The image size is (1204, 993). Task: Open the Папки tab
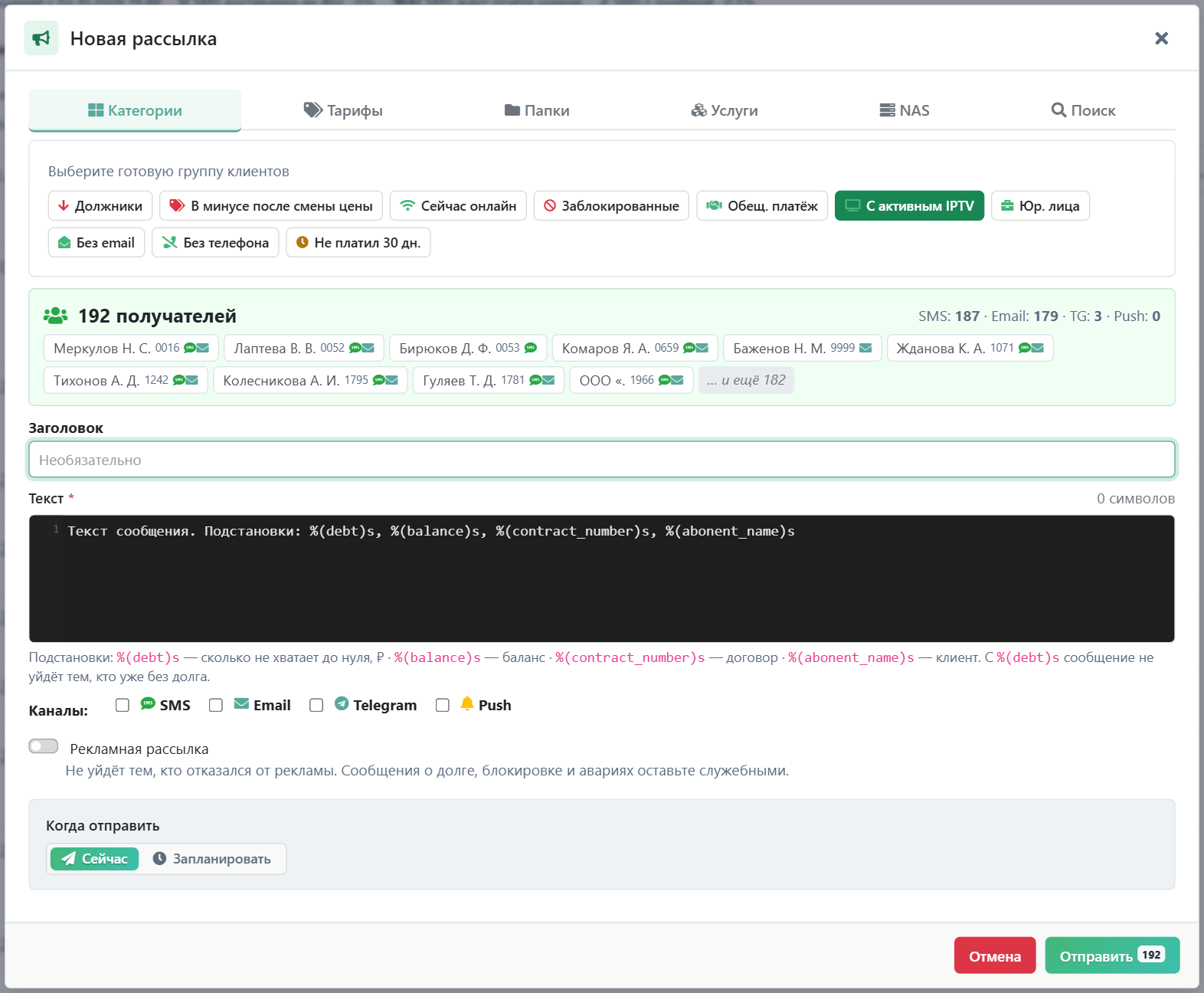pos(537,110)
